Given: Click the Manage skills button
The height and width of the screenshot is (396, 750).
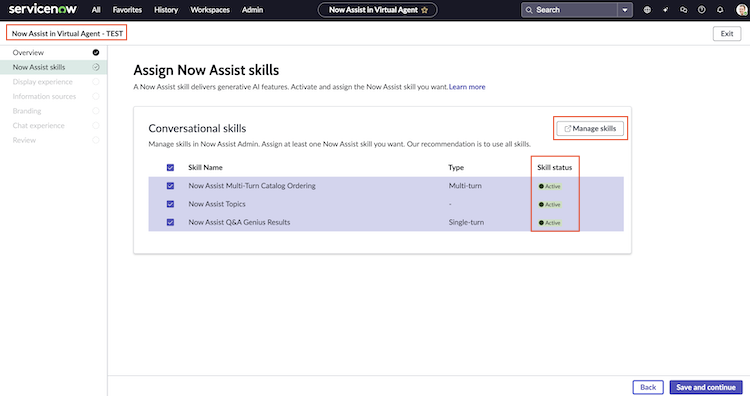Looking at the screenshot, I should pyautogui.click(x=590, y=129).
